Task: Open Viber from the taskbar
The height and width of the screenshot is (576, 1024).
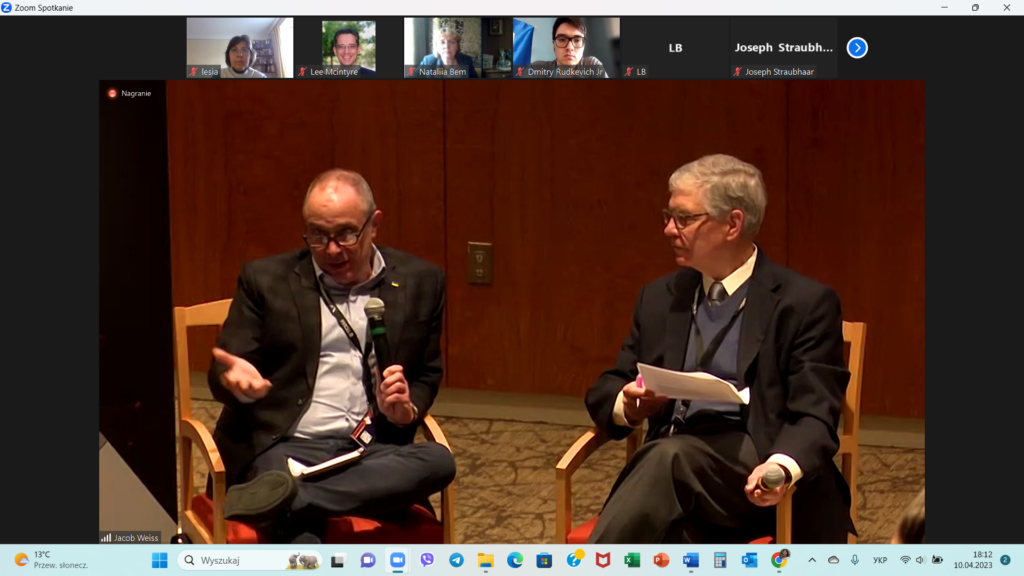Action: click(x=427, y=560)
